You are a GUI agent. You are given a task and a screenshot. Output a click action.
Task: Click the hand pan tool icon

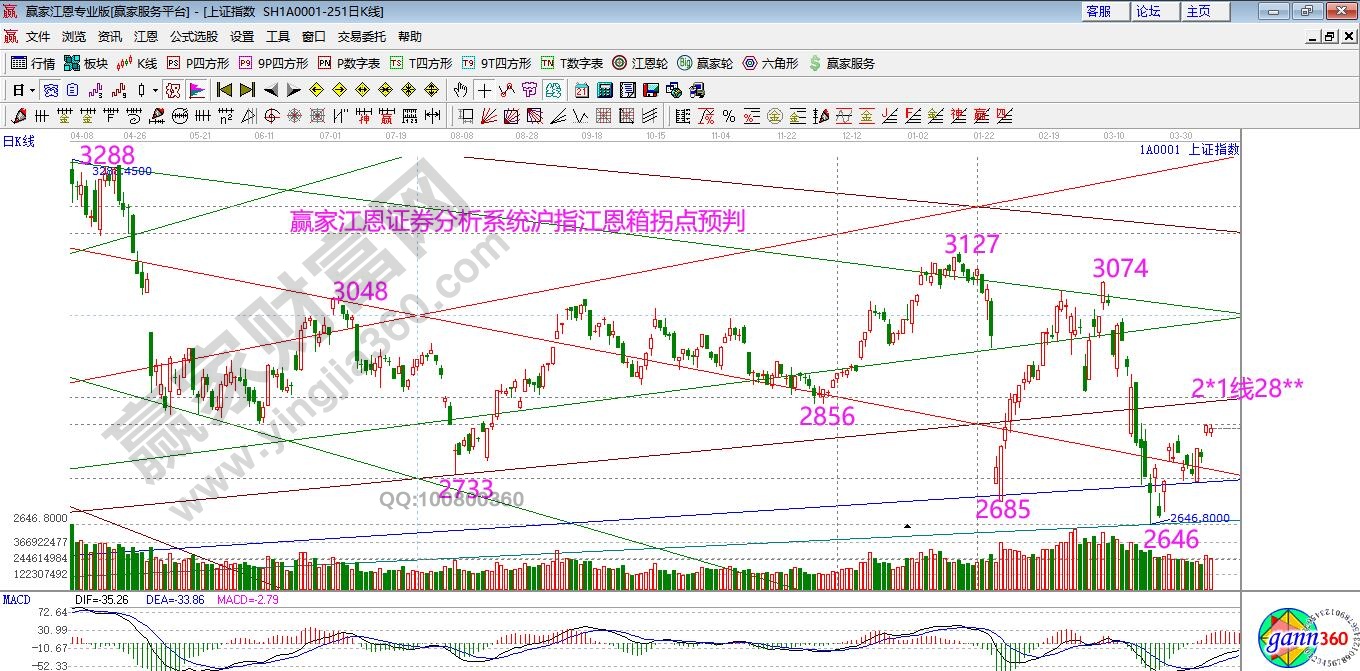(460, 90)
